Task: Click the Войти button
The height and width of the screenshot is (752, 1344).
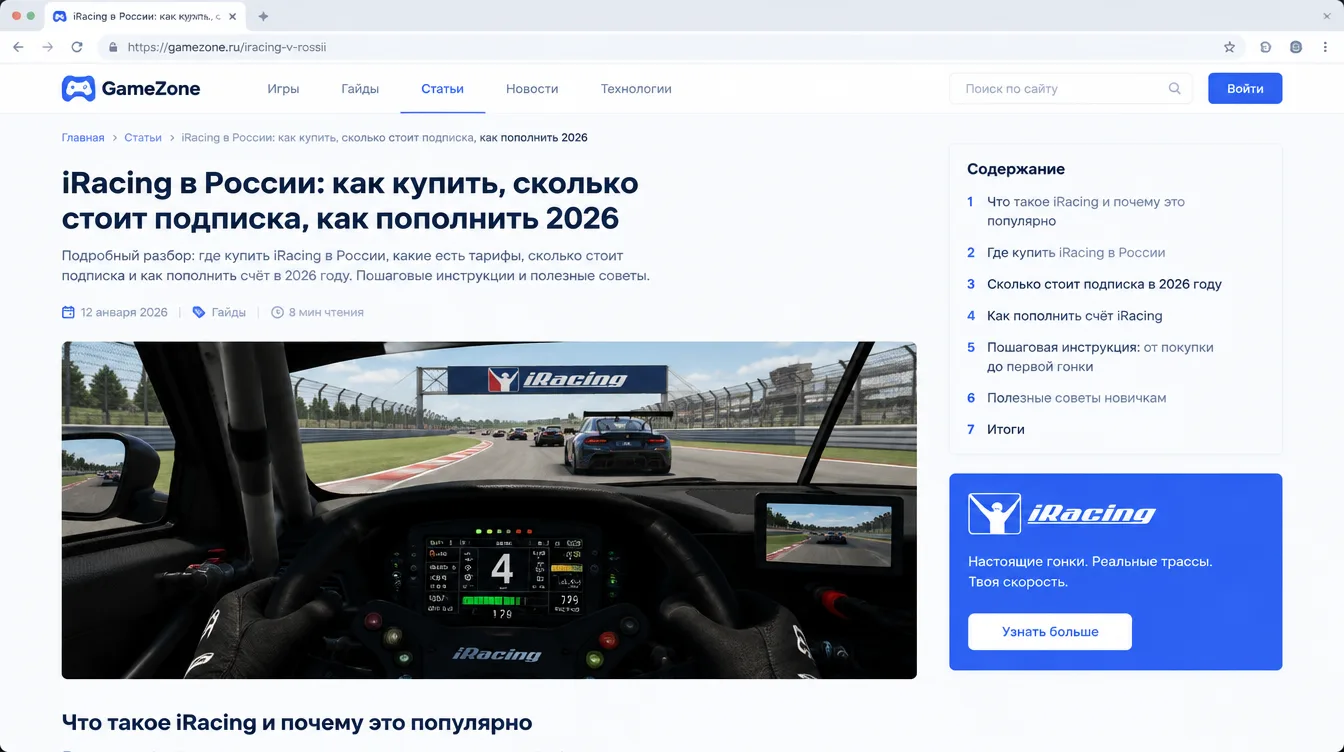Action: (x=1245, y=88)
